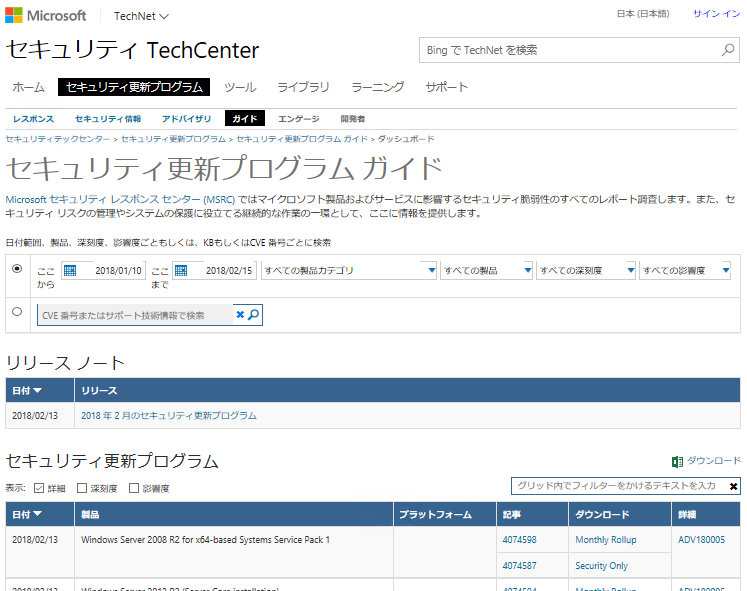Click the リリース column header
747x591 pixels.
pos(407,391)
